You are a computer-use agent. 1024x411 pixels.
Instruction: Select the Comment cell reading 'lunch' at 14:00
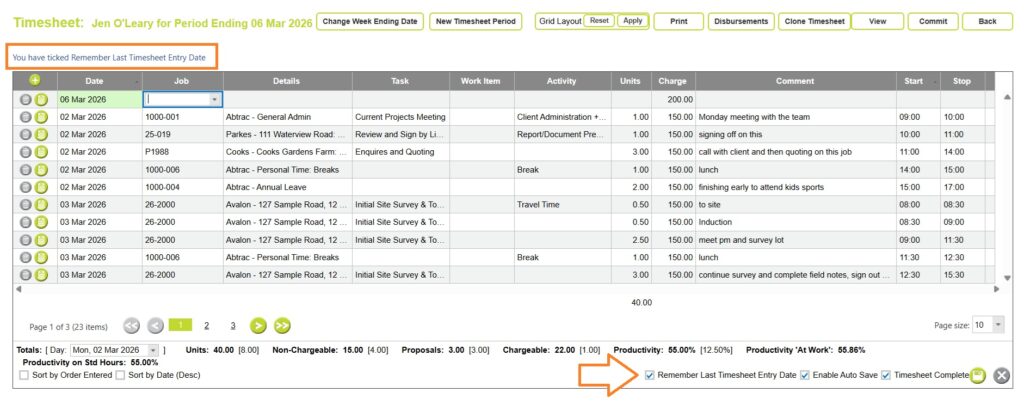click(793, 169)
